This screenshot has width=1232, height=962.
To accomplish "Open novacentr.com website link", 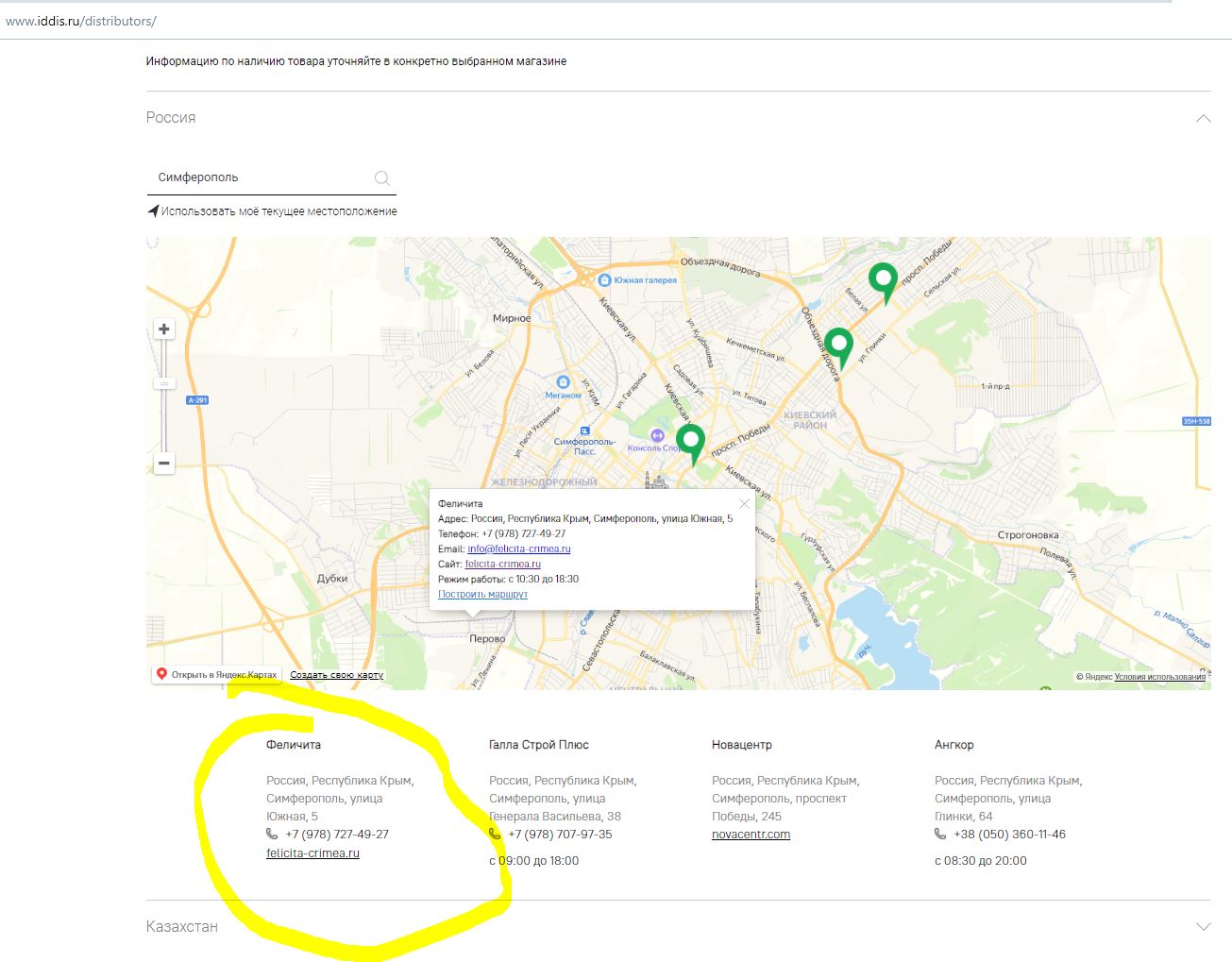I will 751,835.
